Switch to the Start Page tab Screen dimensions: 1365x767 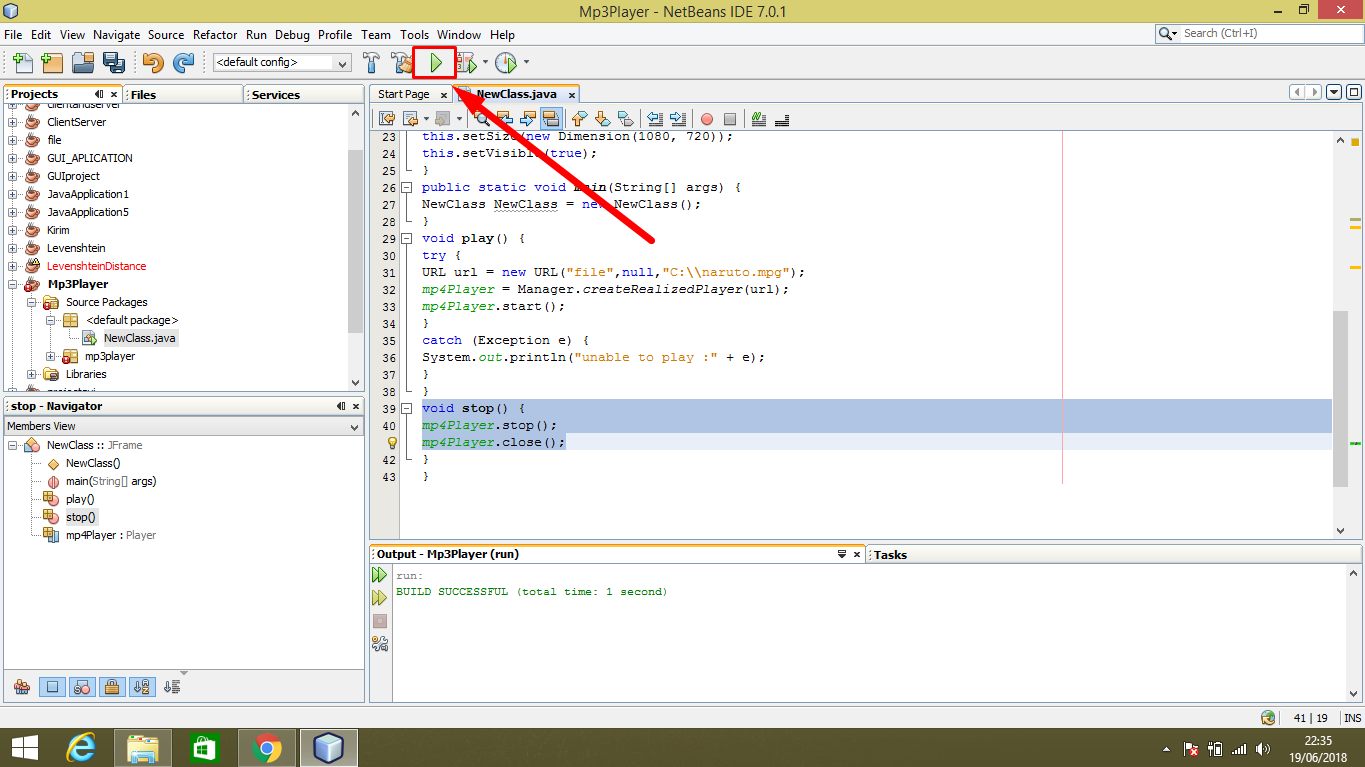point(404,94)
